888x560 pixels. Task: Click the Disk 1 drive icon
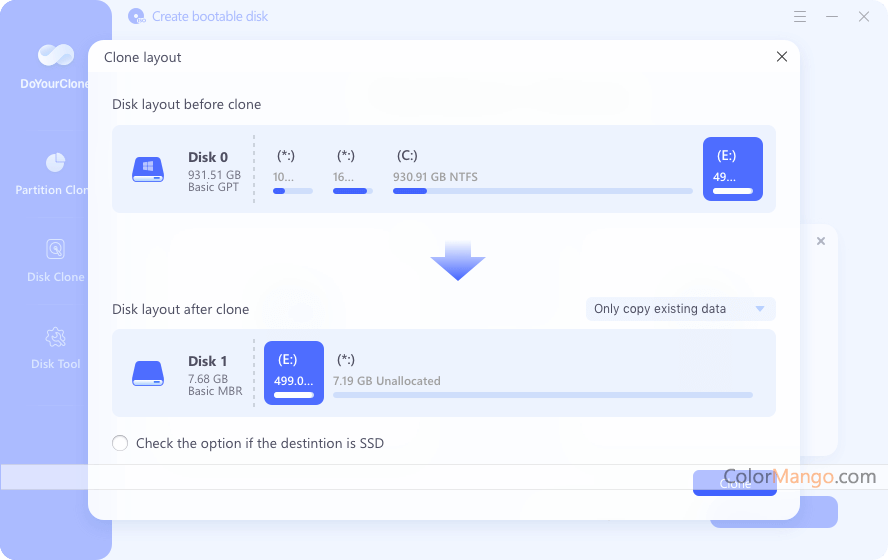[148, 373]
